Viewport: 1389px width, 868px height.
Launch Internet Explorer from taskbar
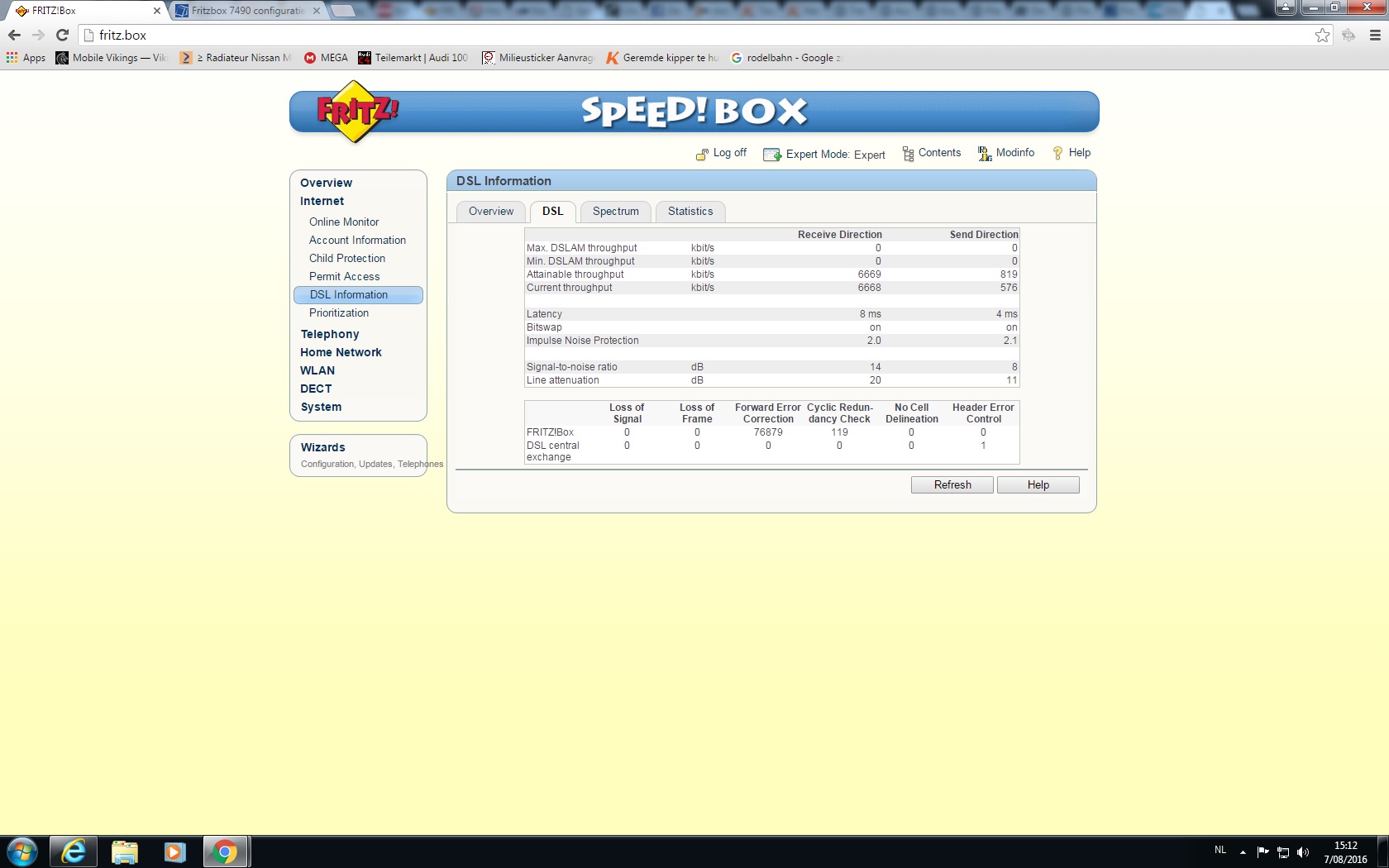[74, 851]
